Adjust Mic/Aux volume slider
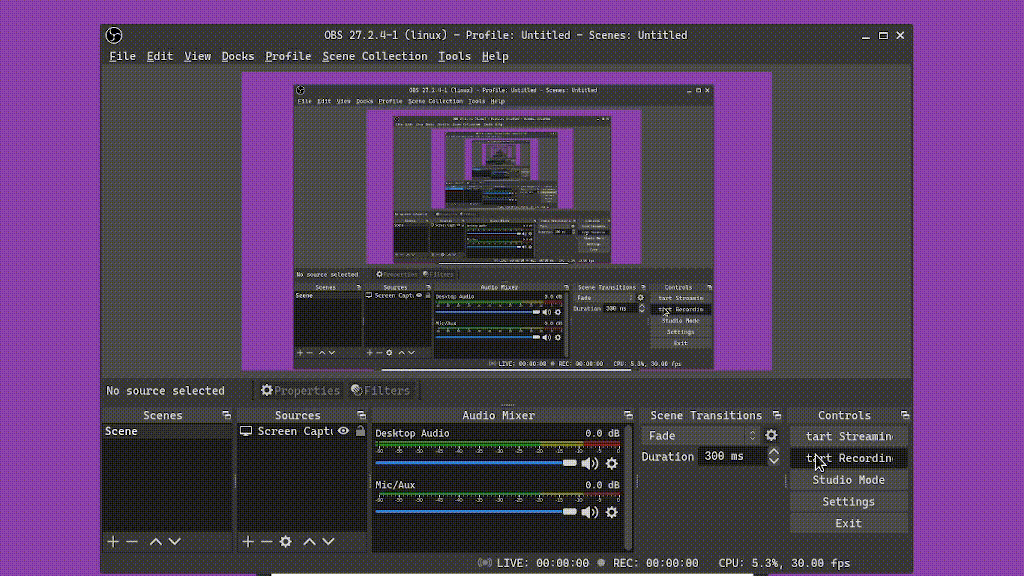 pos(476,512)
